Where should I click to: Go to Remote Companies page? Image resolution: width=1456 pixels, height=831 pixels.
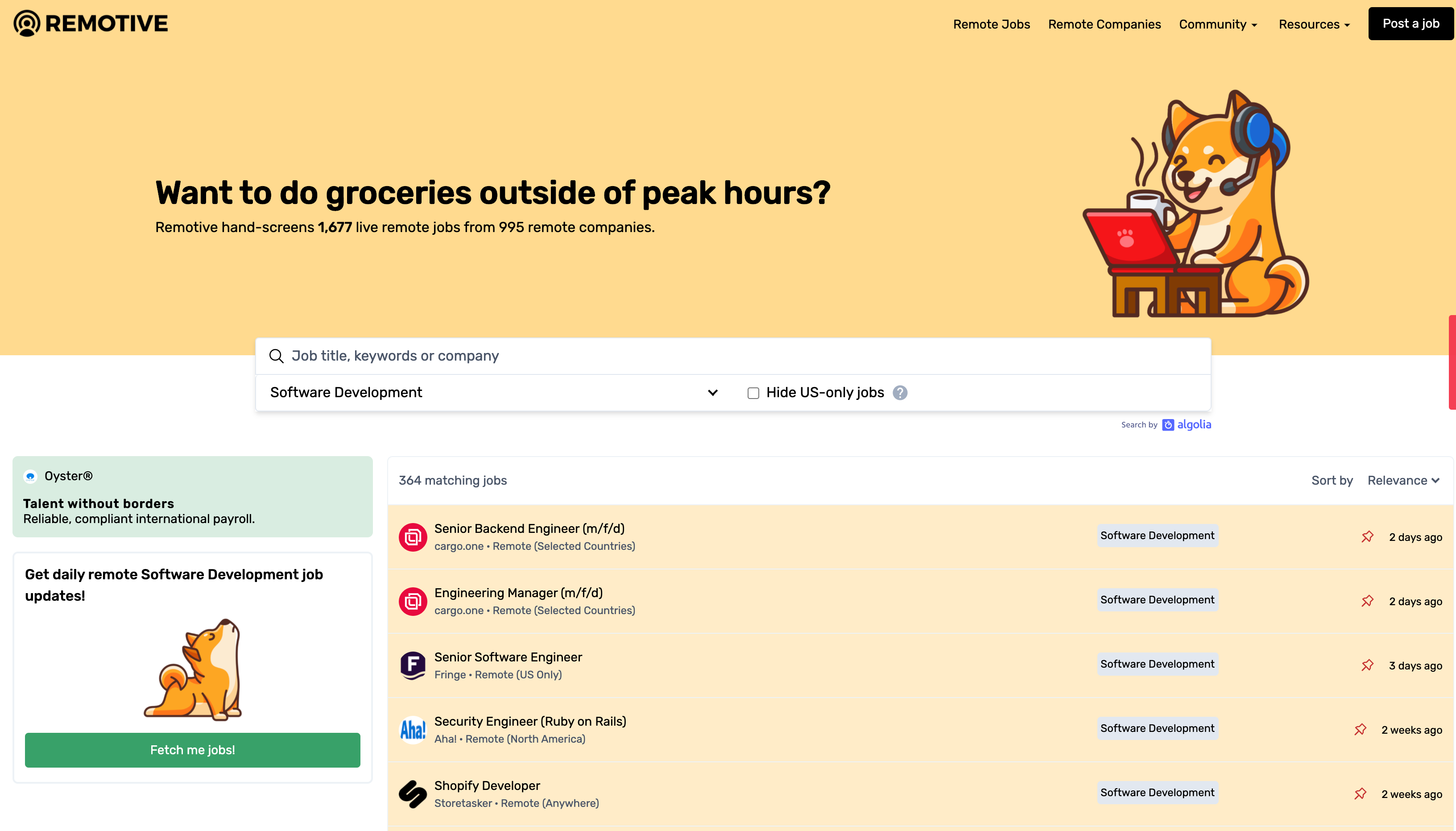1104,24
